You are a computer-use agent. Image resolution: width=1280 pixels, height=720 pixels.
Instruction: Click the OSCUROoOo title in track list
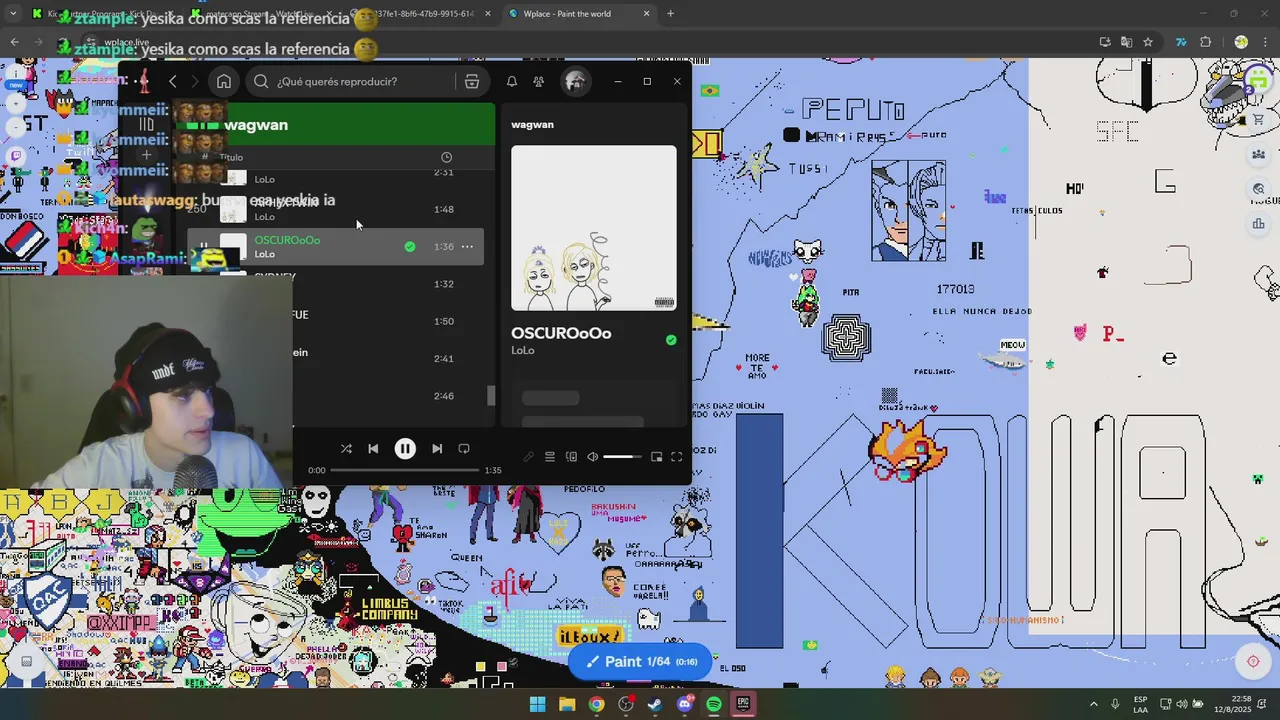click(x=287, y=240)
